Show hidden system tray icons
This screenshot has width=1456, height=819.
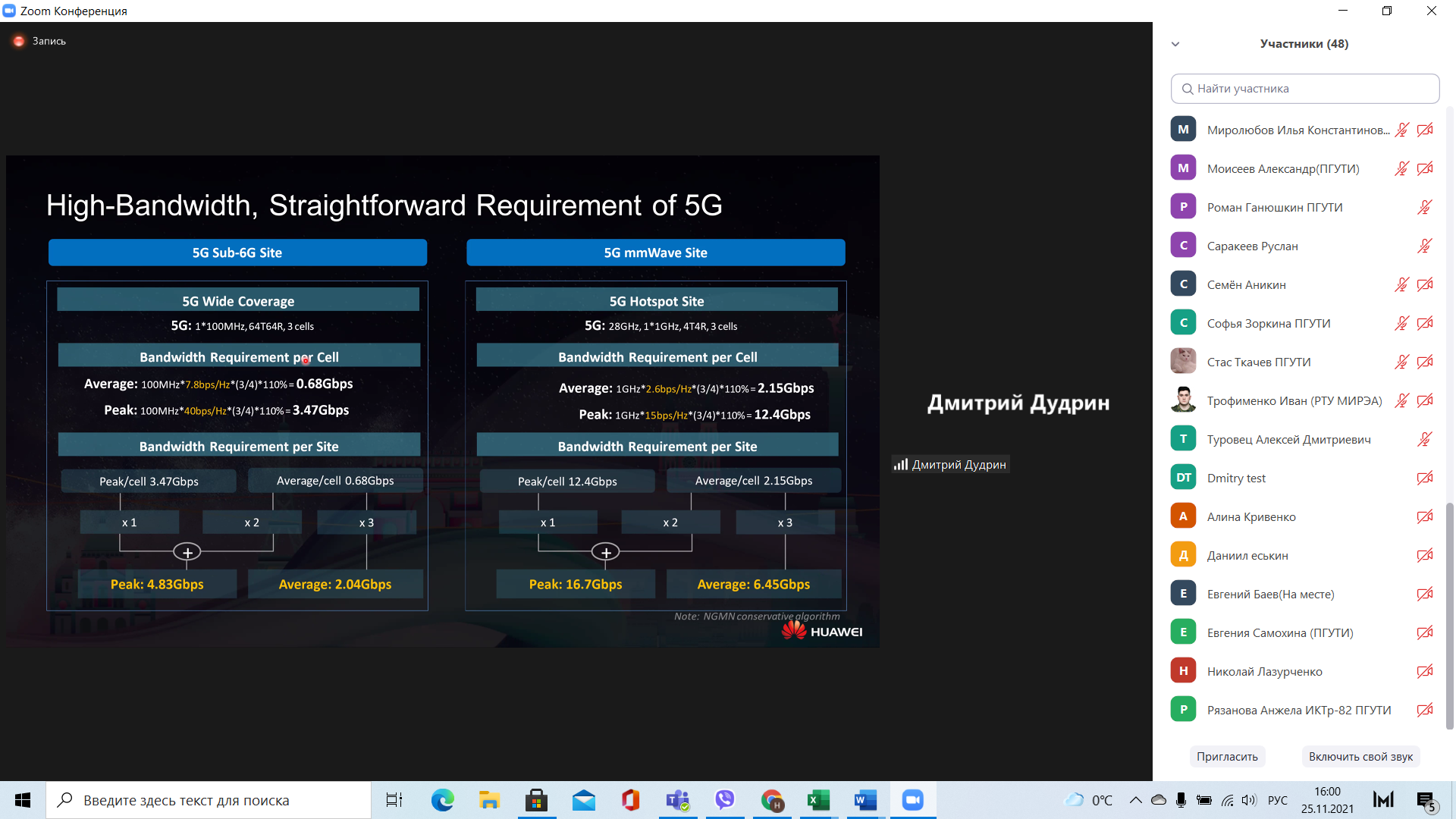(x=1135, y=800)
